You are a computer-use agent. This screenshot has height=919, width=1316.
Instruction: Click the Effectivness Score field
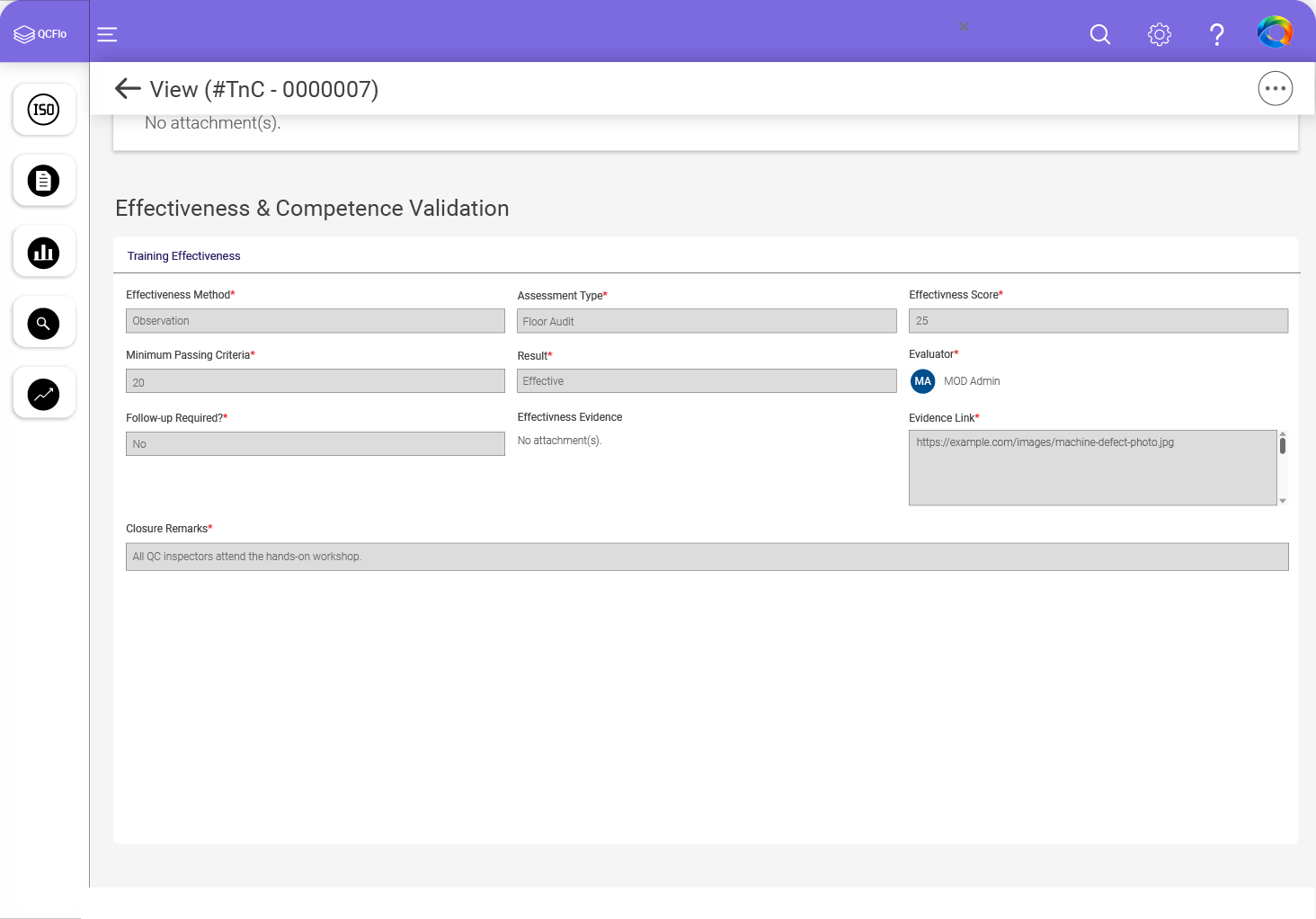coord(1098,321)
